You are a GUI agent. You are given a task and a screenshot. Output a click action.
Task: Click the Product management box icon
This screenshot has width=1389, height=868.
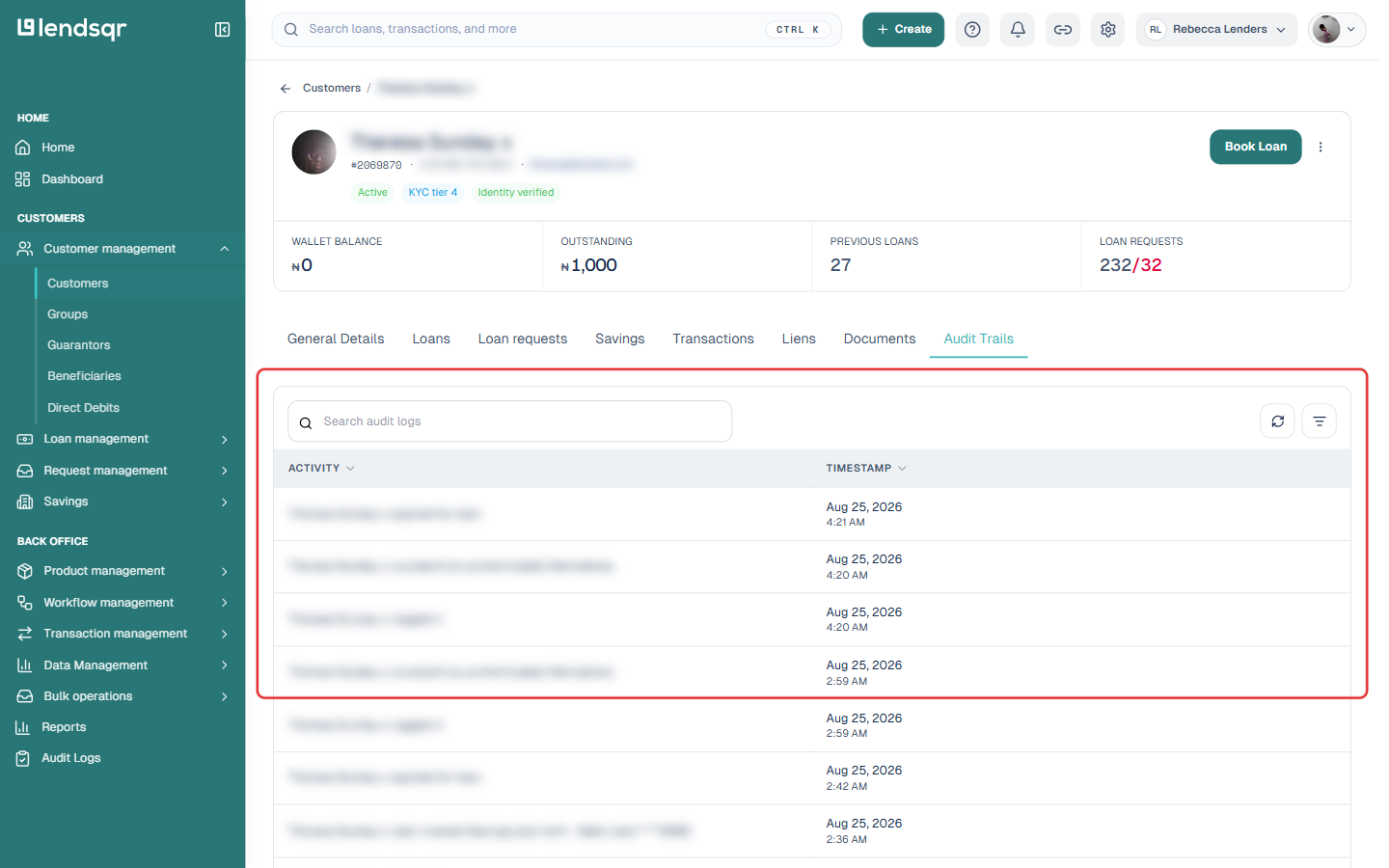pyautogui.click(x=25, y=571)
